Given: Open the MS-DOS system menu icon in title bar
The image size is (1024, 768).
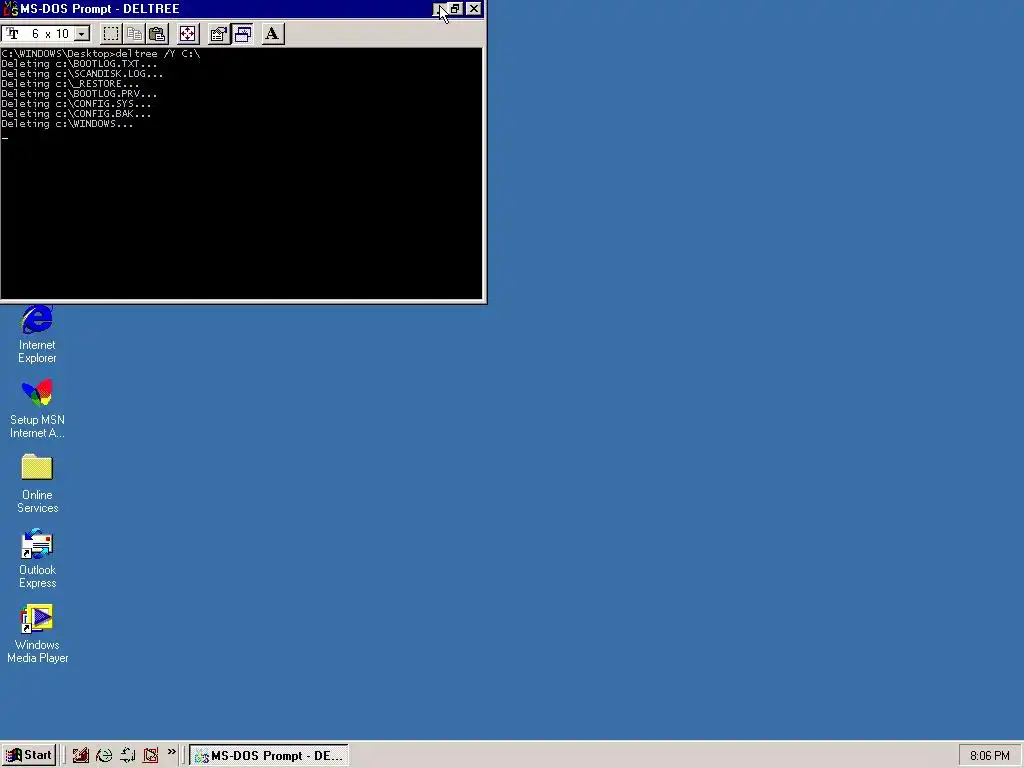Looking at the screenshot, I should [10, 8].
